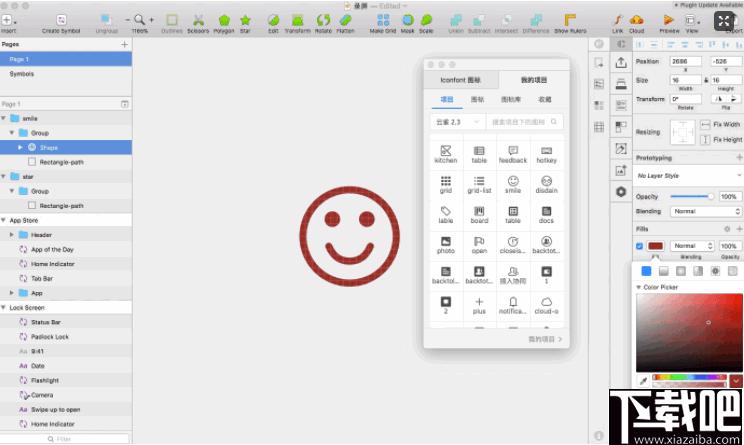Expand the Shape layer
The width and height of the screenshot is (744, 445).
point(20,148)
